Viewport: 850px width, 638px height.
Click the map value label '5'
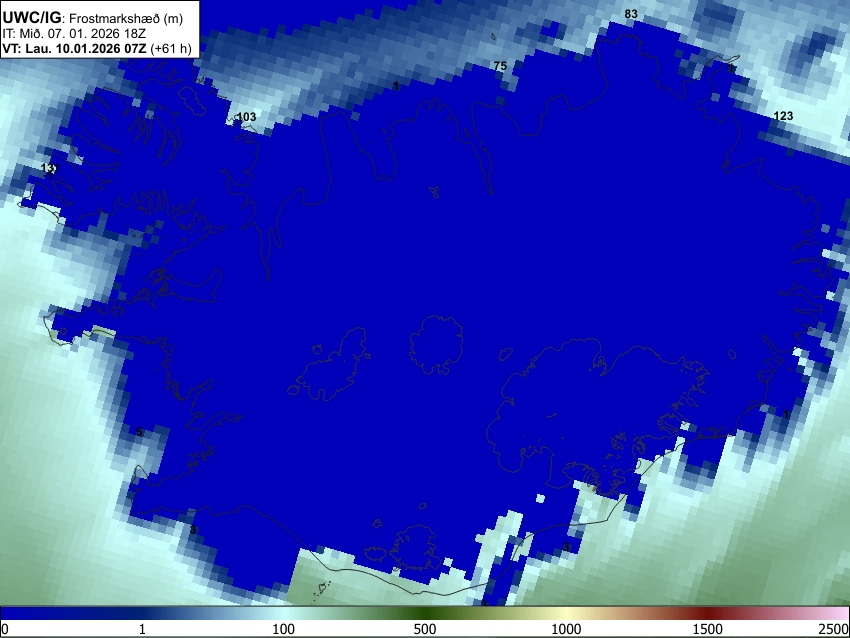pyautogui.click(x=139, y=432)
